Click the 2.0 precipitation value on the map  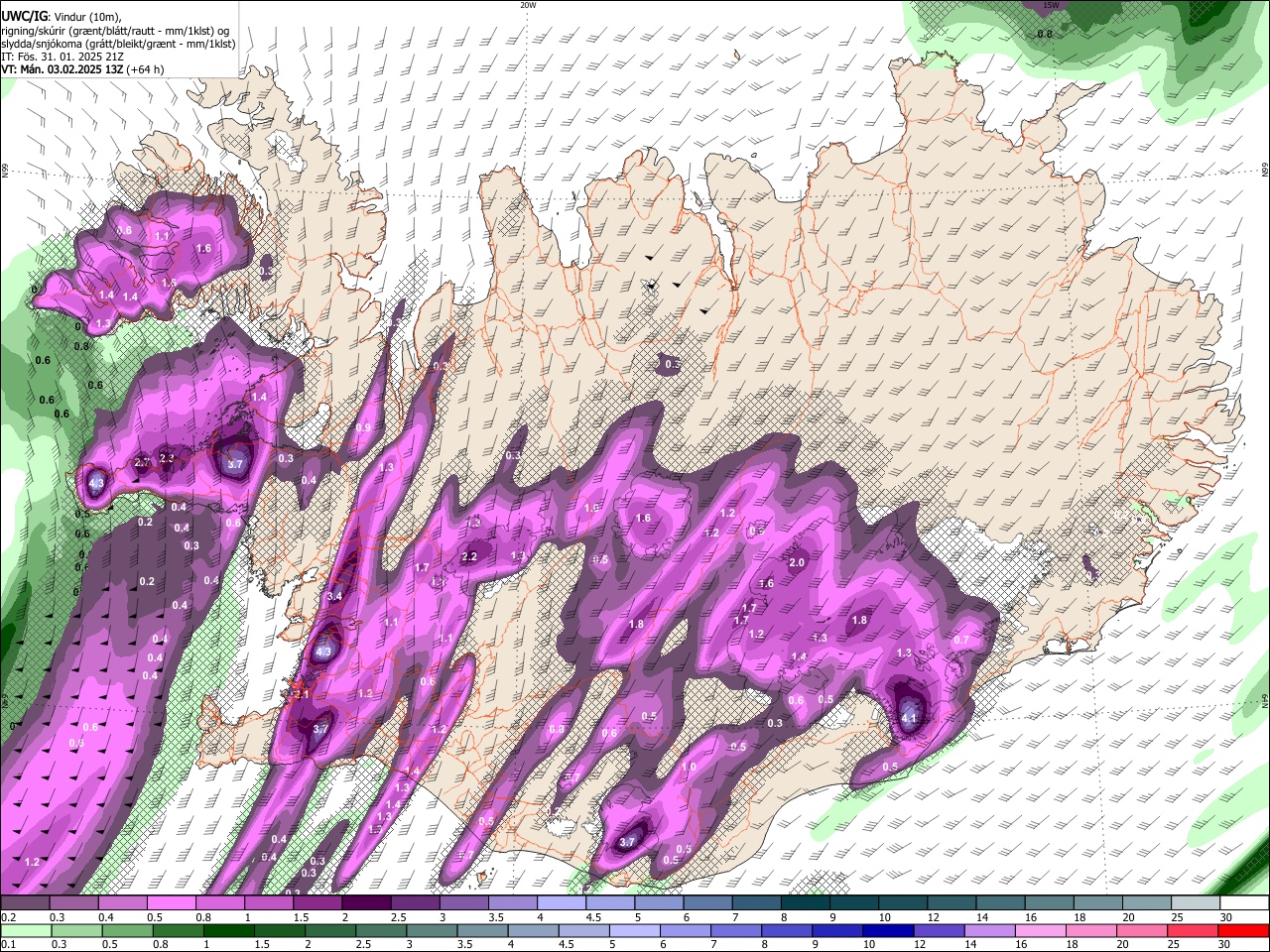pos(796,562)
